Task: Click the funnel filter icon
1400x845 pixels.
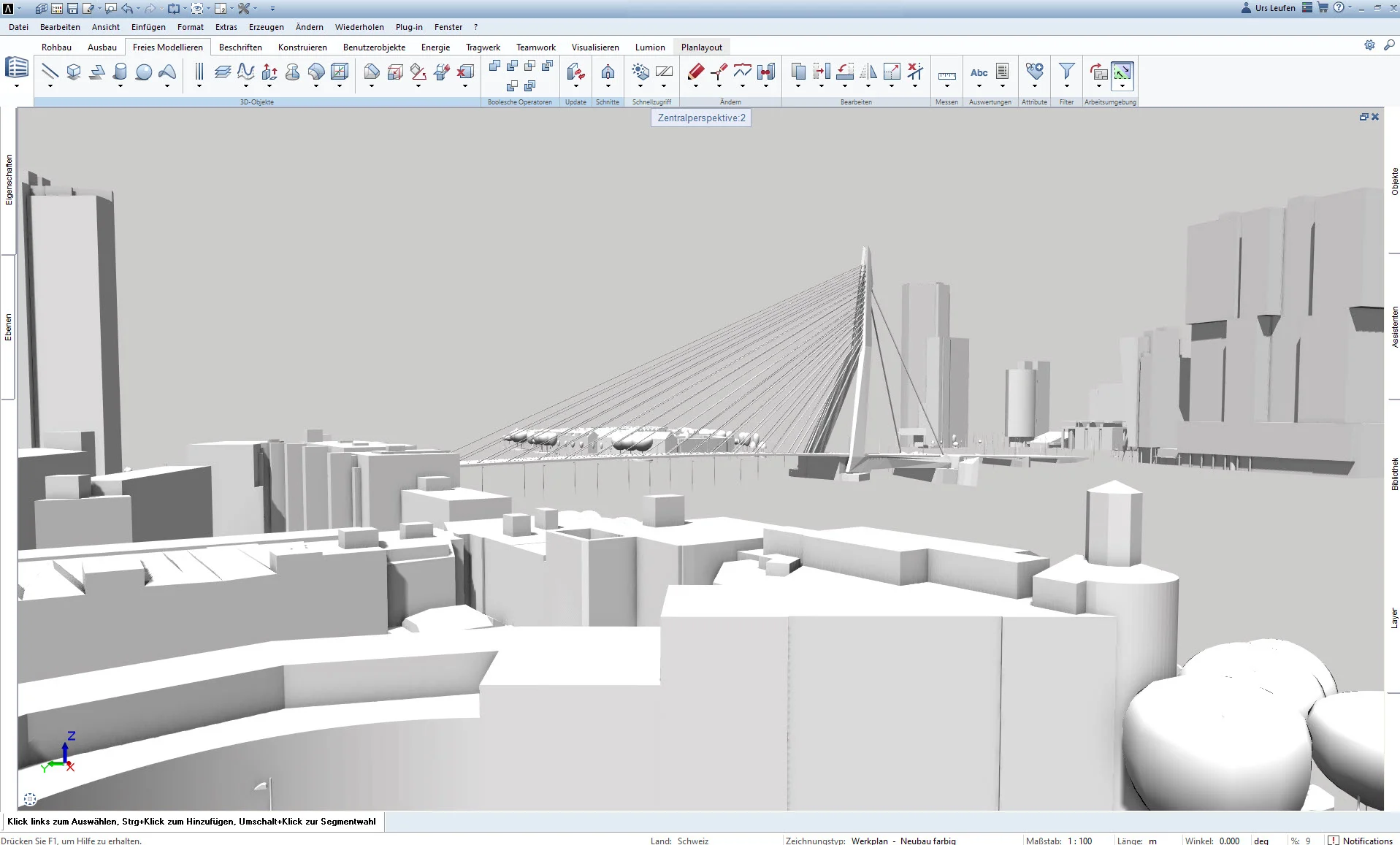Action: tap(1067, 72)
